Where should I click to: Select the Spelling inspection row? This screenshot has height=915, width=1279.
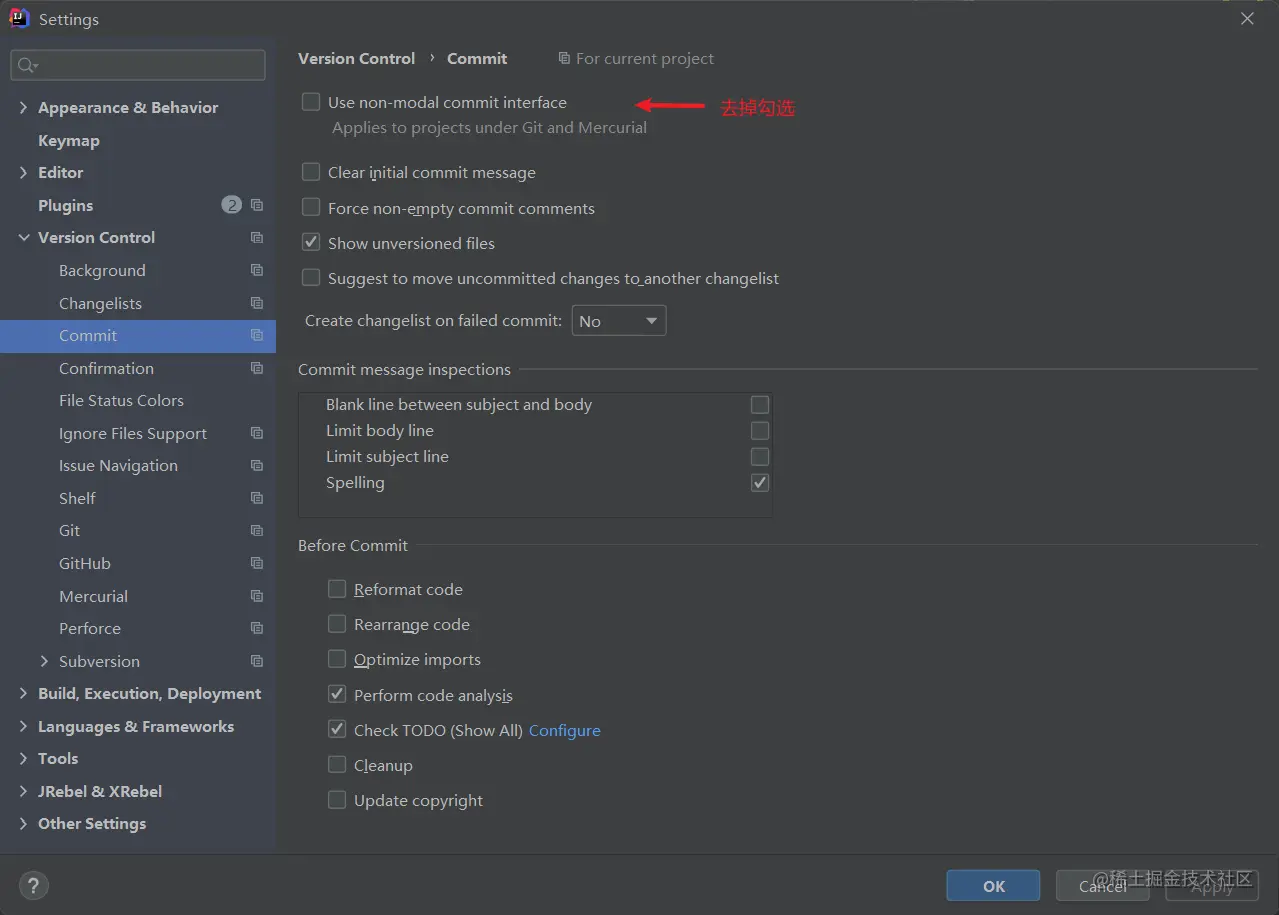pyautogui.click(x=535, y=482)
